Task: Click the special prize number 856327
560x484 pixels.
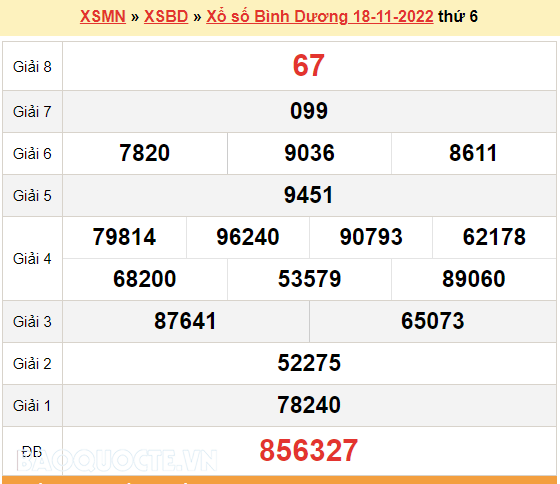Action: [x=309, y=450]
